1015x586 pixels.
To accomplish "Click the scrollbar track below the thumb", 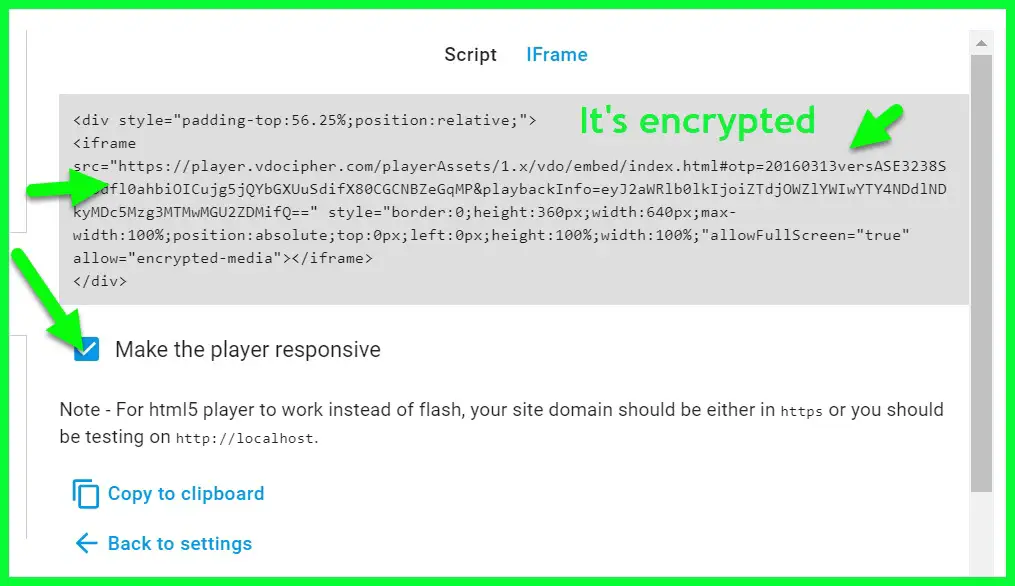I will click(x=981, y=532).
